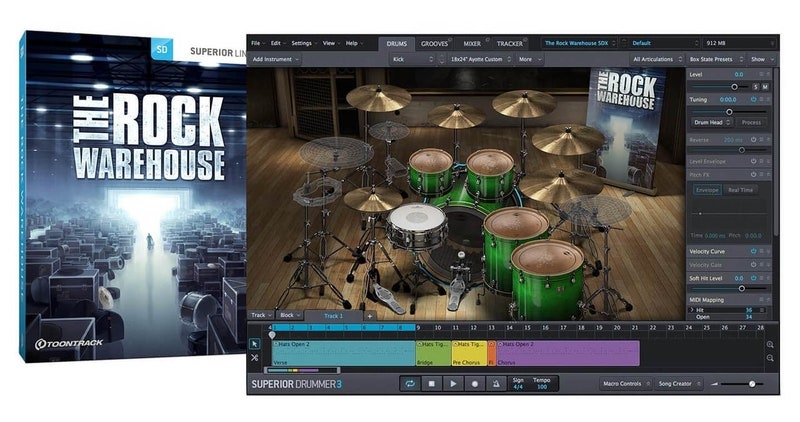This screenshot has width=800, height=422.
Task: Enable the metronome icon
Action: pyautogui.click(x=497, y=383)
